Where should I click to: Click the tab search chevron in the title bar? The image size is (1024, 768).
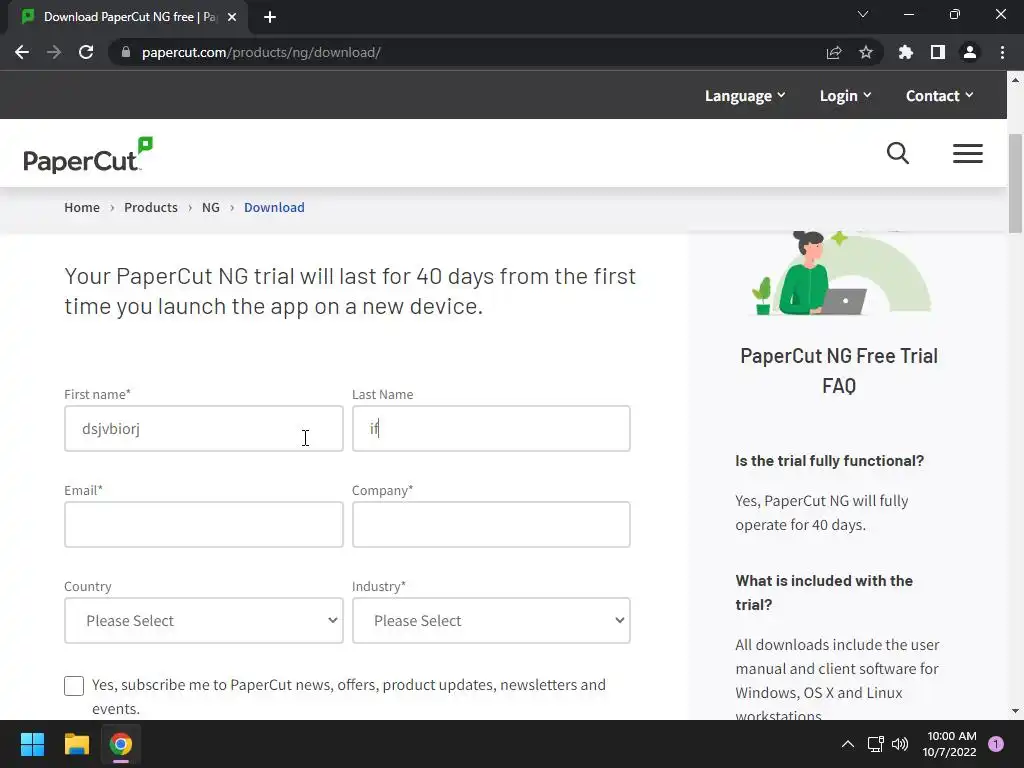tap(863, 14)
